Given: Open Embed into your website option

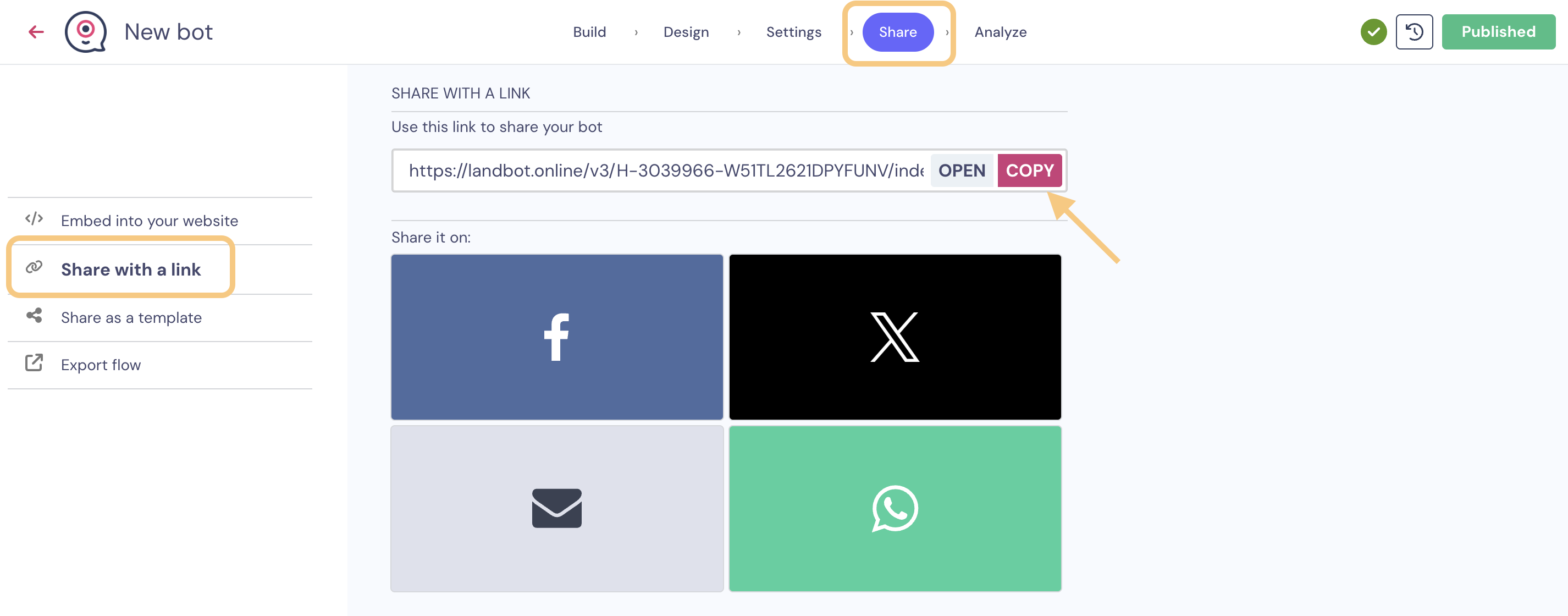Looking at the screenshot, I should [159, 221].
